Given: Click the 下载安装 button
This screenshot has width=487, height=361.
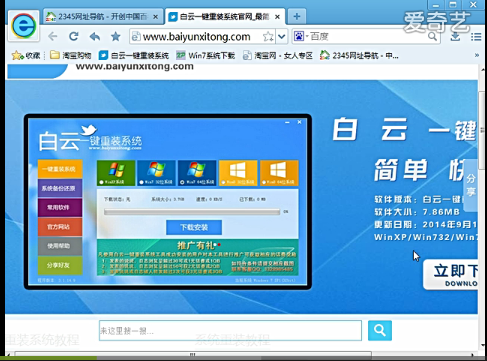Looking at the screenshot, I should click(x=194, y=227).
